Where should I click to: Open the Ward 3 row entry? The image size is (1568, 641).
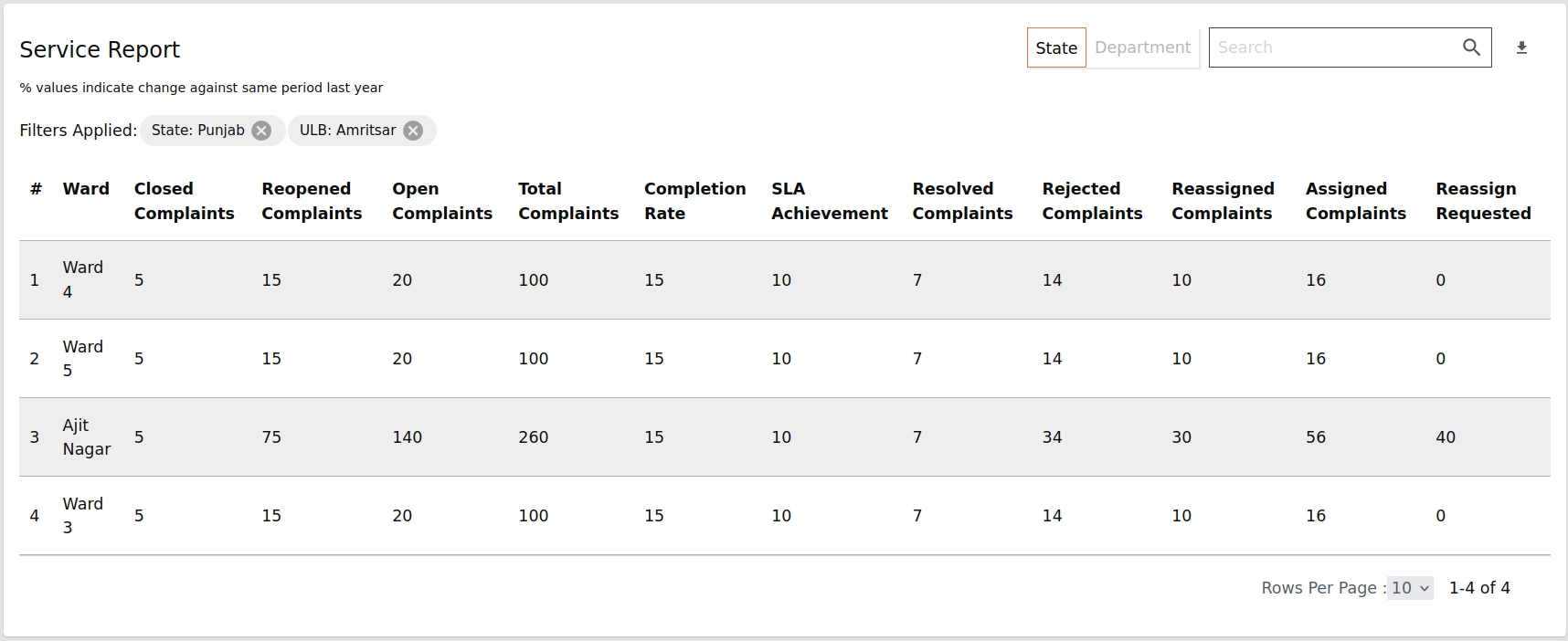pos(82,515)
